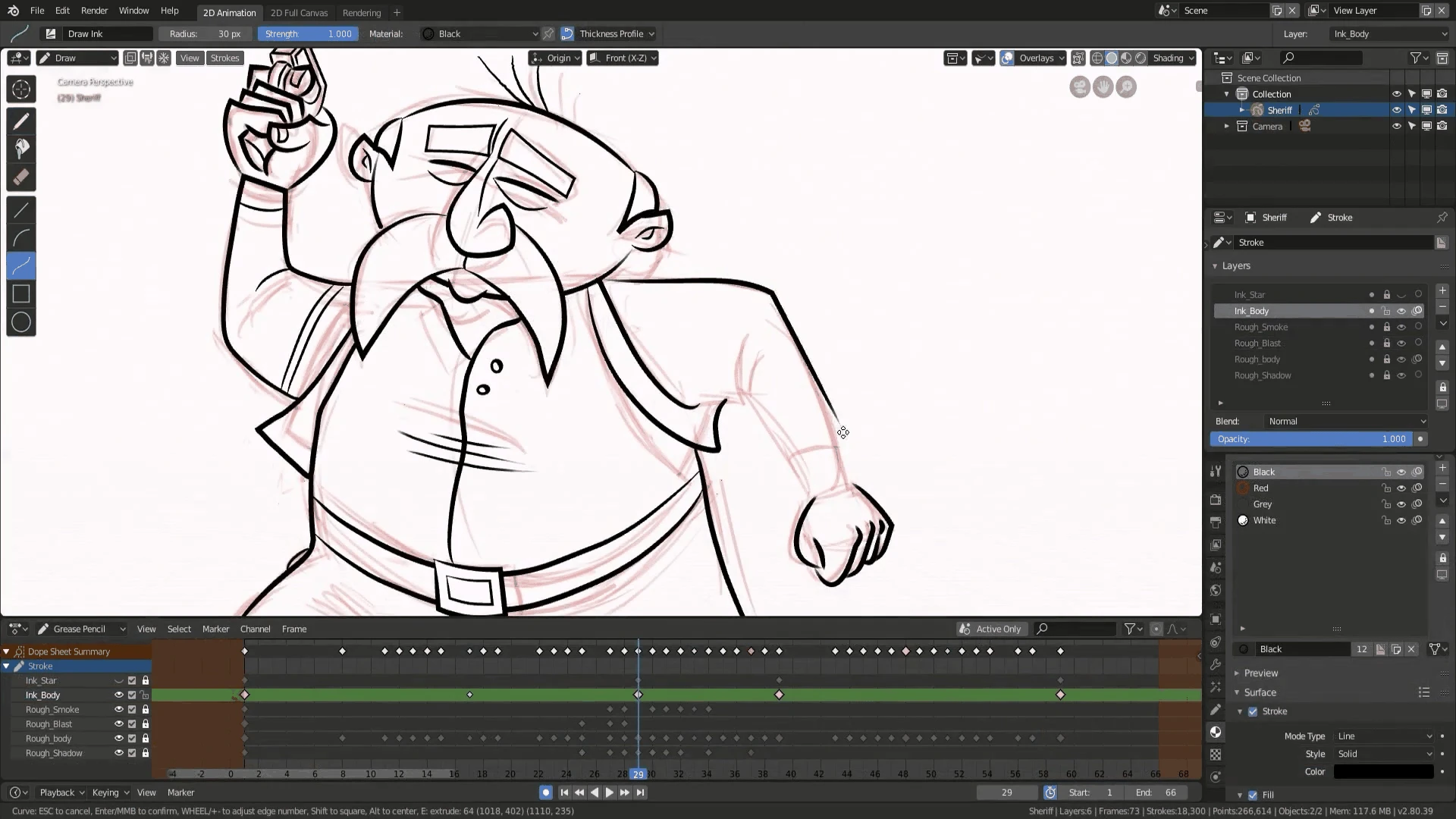The width and height of the screenshot is (1456, 819).
Task: Open the Object Data properties tab icon
Action: point(1216,710)
